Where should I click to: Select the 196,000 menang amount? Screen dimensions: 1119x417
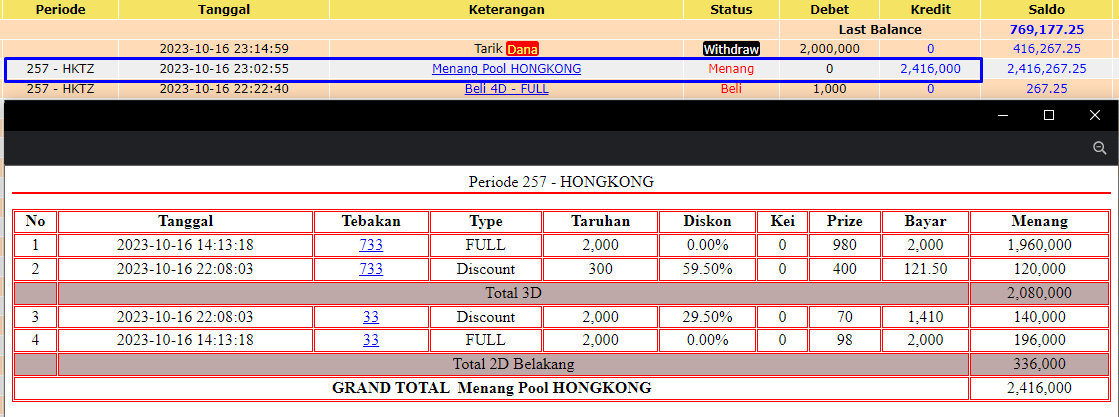1039,340
